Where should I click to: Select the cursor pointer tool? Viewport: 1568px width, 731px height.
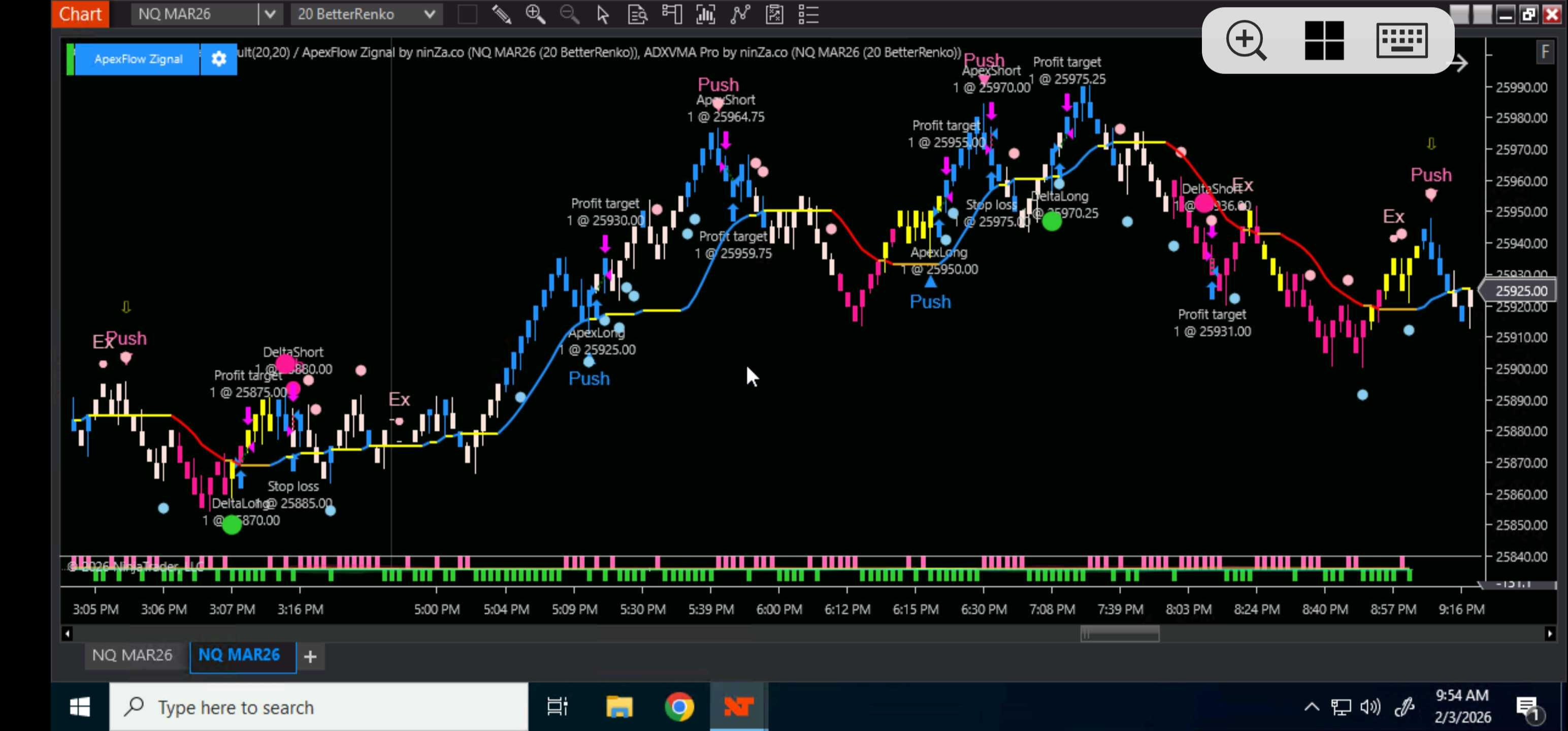point(603,14)
